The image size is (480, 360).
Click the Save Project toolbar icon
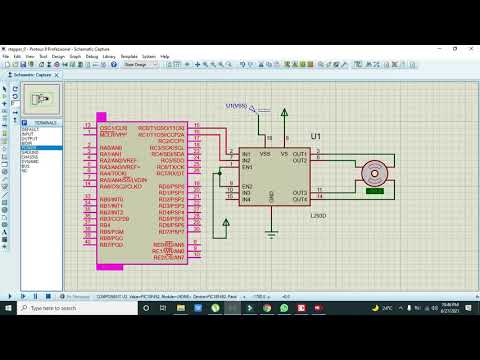23,64
